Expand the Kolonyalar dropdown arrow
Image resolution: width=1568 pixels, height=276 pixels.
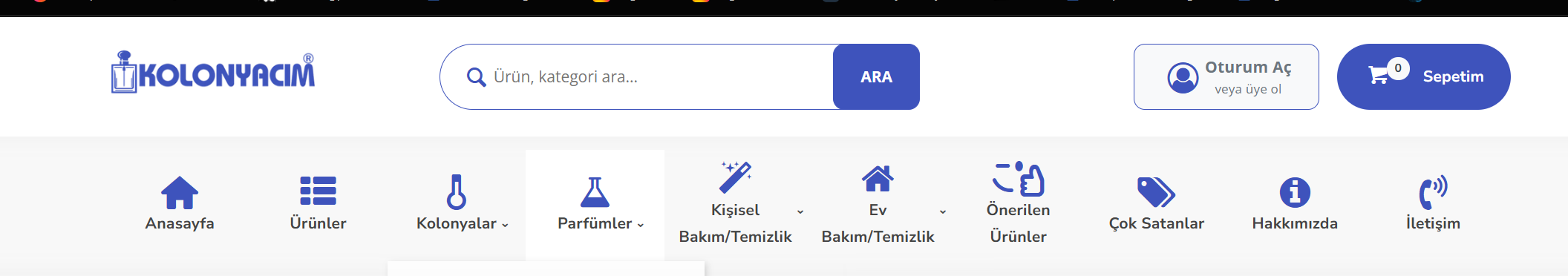point(505,225)
